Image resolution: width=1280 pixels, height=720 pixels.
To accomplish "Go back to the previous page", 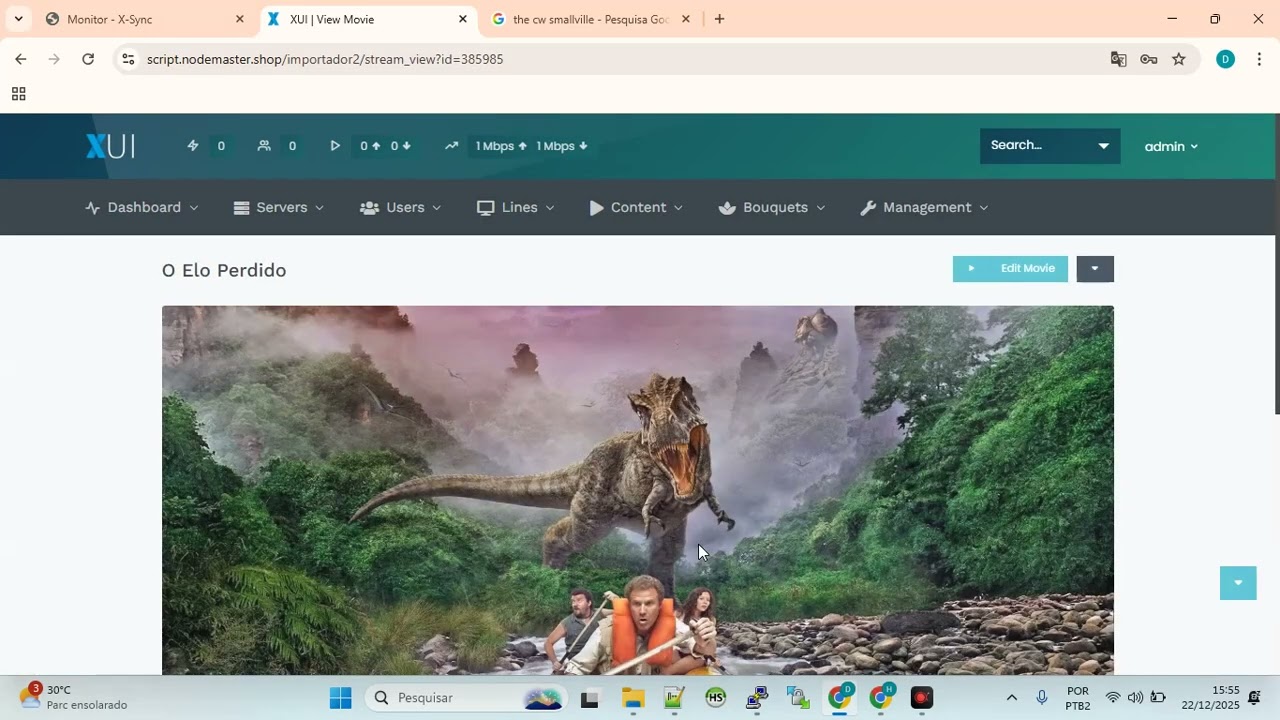I will [20, 59].
